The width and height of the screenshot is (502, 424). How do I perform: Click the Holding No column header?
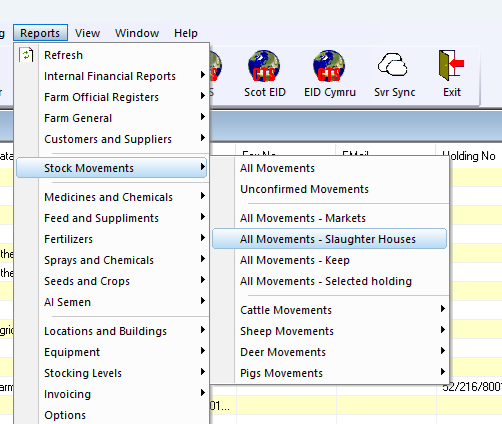[469, 156]
